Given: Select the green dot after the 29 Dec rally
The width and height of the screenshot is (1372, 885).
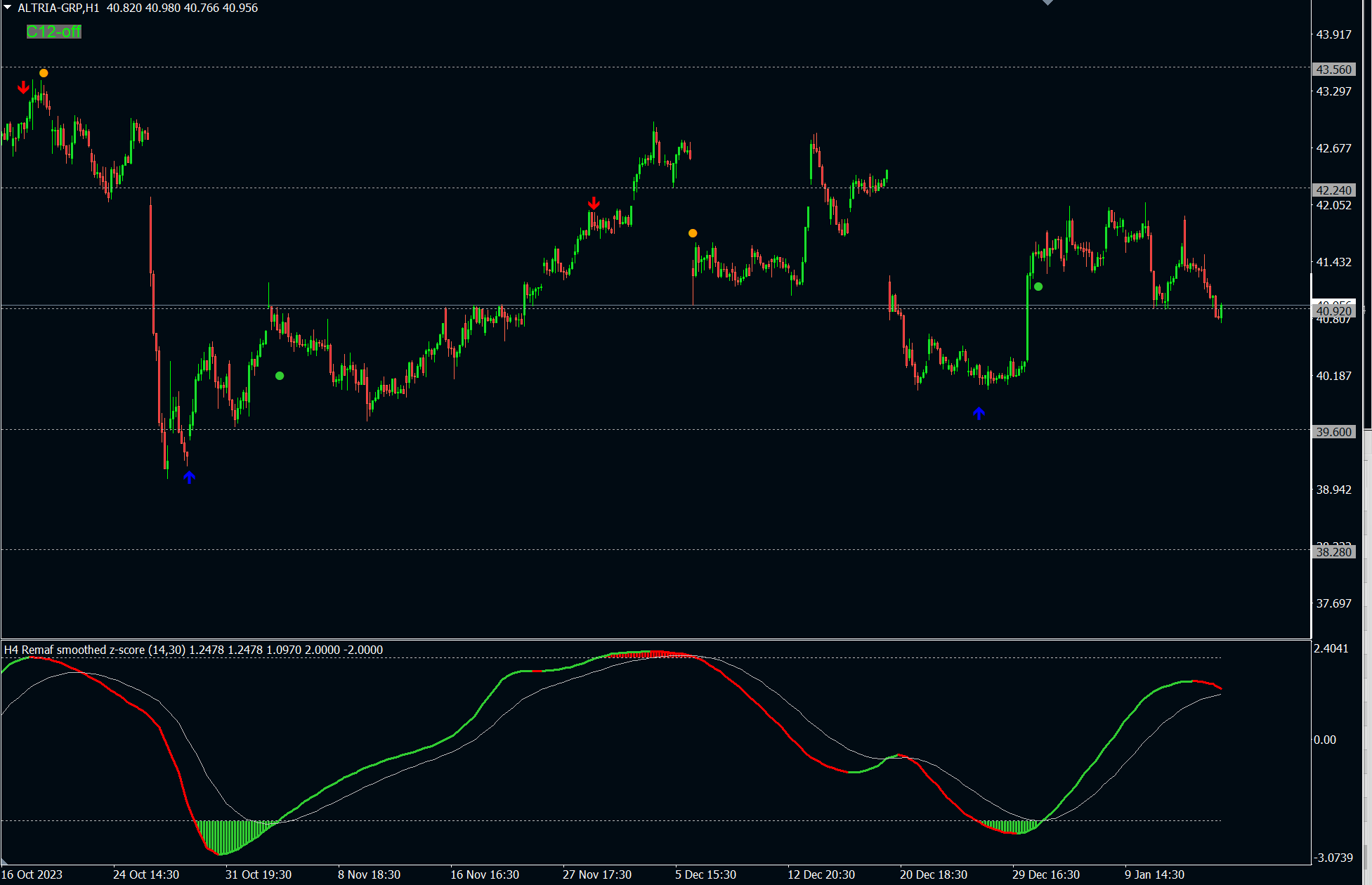Looking at the screenshot, I should pyautogui.click(x=1038, y=287).
